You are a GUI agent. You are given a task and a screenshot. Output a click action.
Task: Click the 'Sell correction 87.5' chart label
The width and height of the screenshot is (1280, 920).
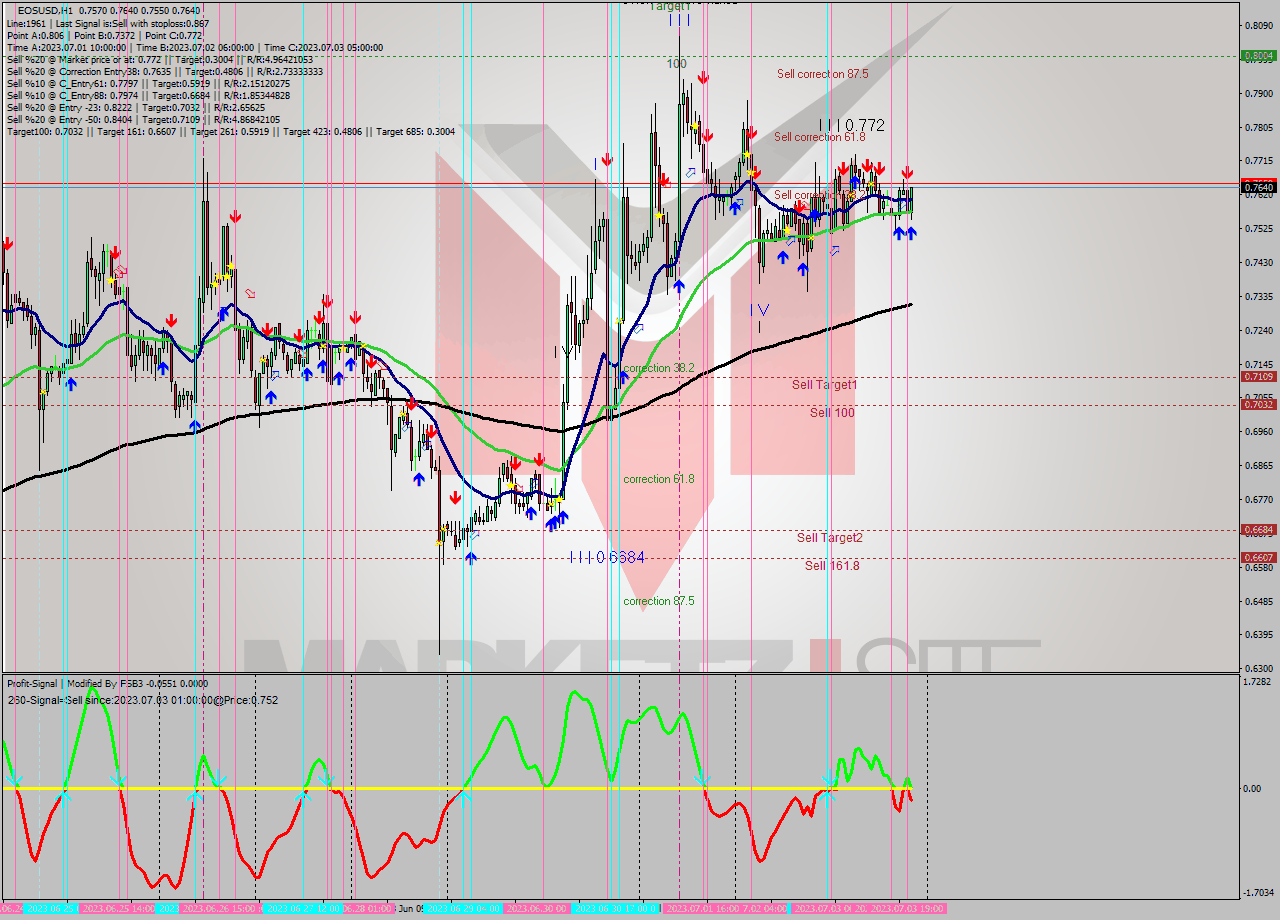(x=823, y=74)
